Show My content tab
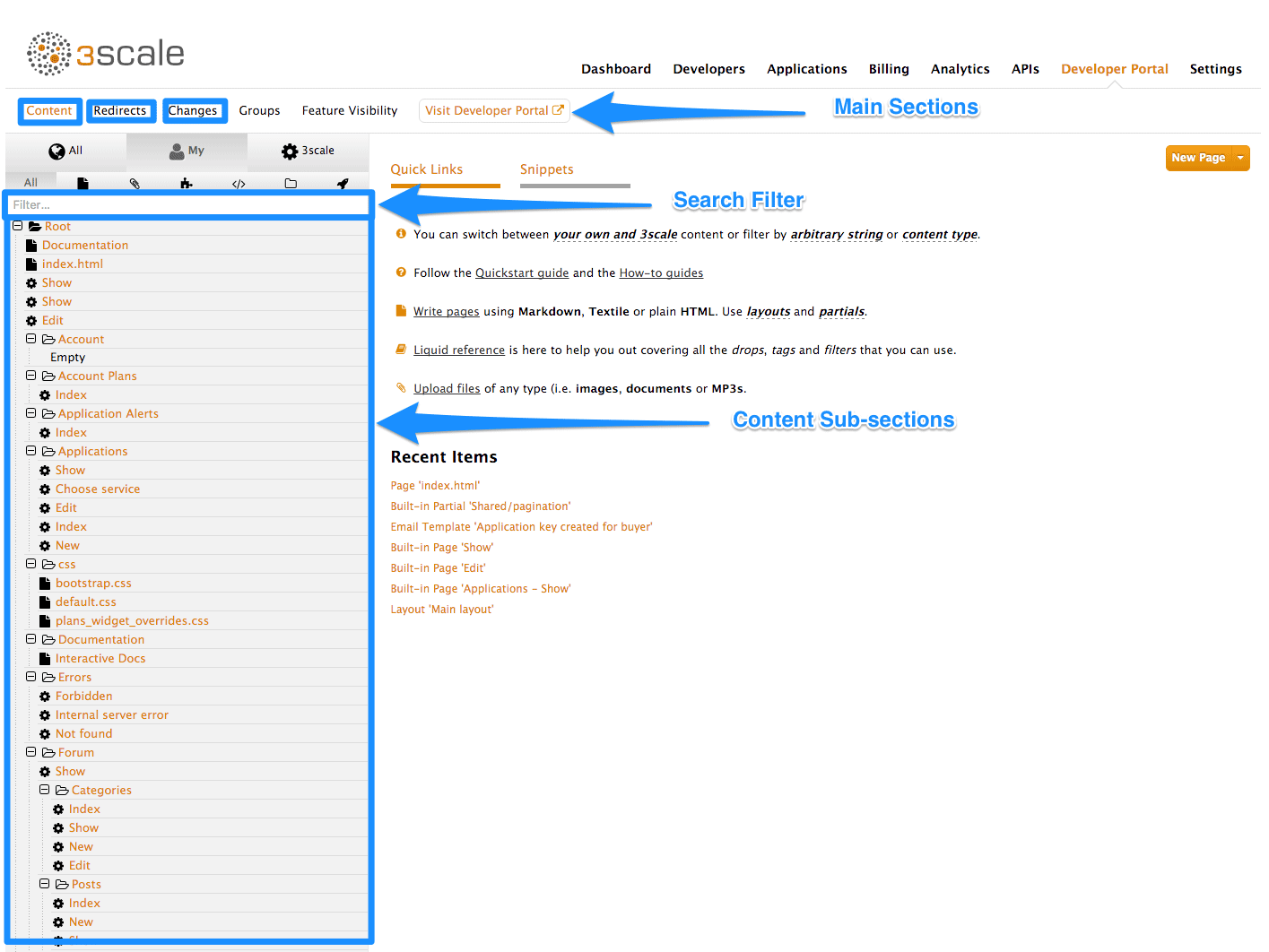 point(187,151)
